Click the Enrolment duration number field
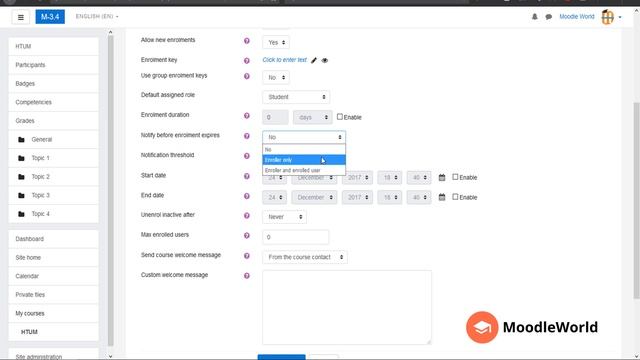Screen dimensions: 640x360 (x=276, y=117)
